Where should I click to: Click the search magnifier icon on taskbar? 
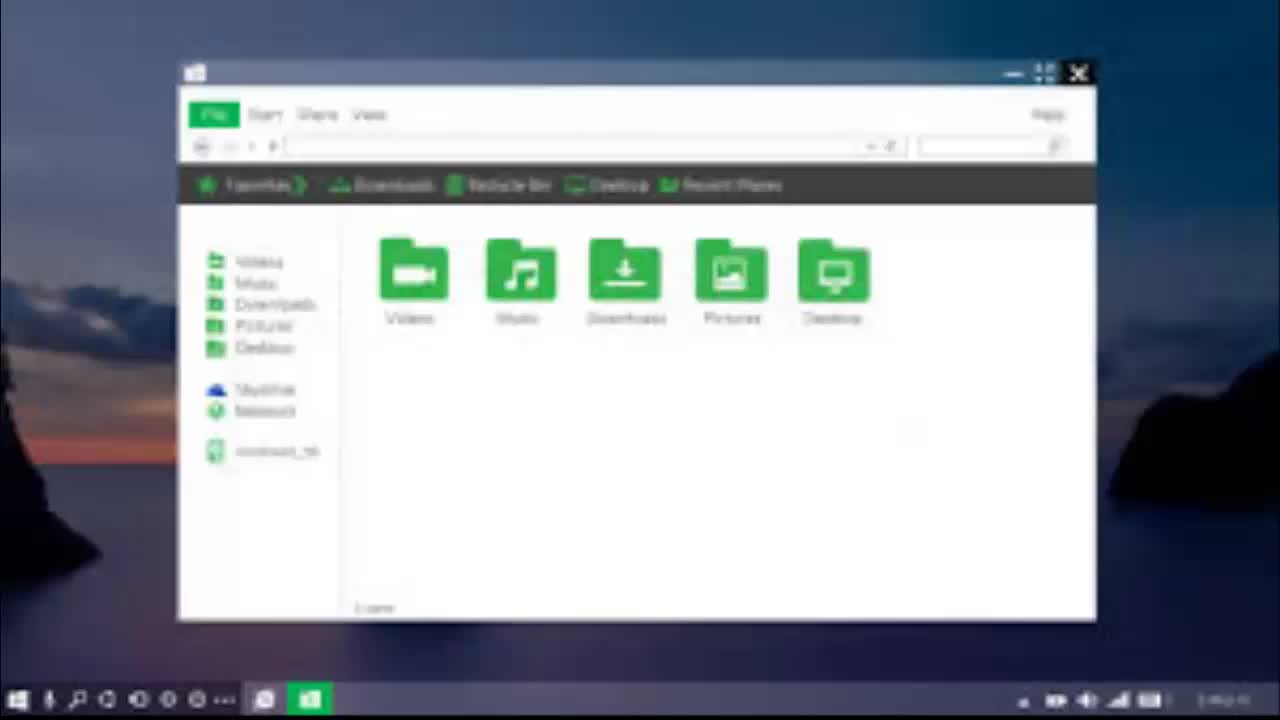[x=78, y=700]
